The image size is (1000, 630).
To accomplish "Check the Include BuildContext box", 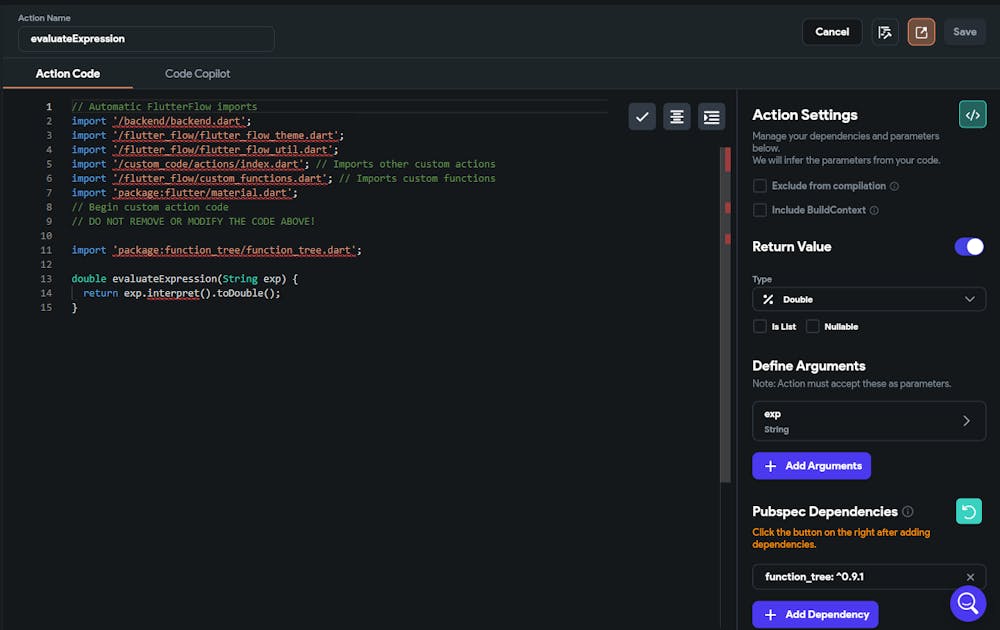I will [x=760, y=210].
